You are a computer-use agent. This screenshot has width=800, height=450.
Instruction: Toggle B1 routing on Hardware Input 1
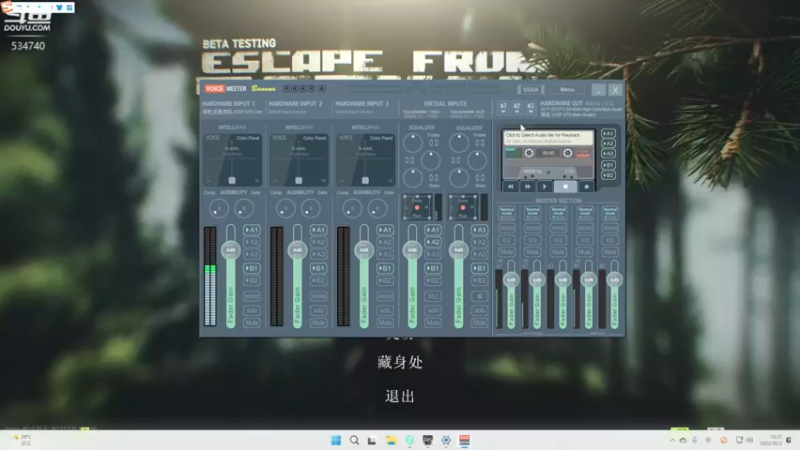coord(252,268)
